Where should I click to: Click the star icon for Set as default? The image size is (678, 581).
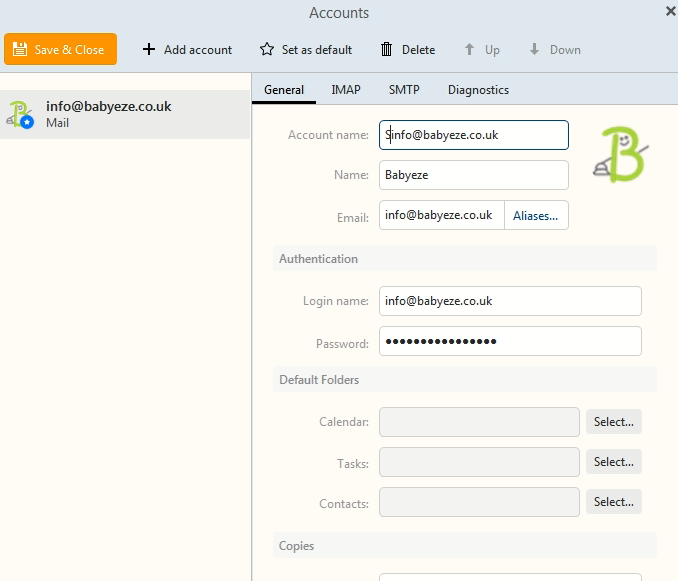pos(267,49)
